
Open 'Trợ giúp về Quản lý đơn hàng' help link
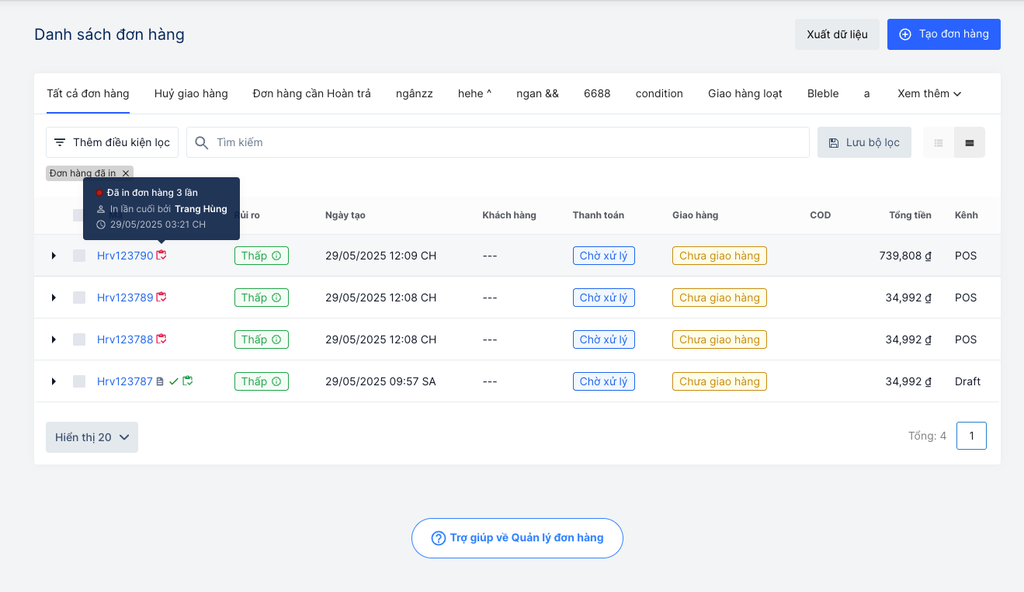[517, 538]
